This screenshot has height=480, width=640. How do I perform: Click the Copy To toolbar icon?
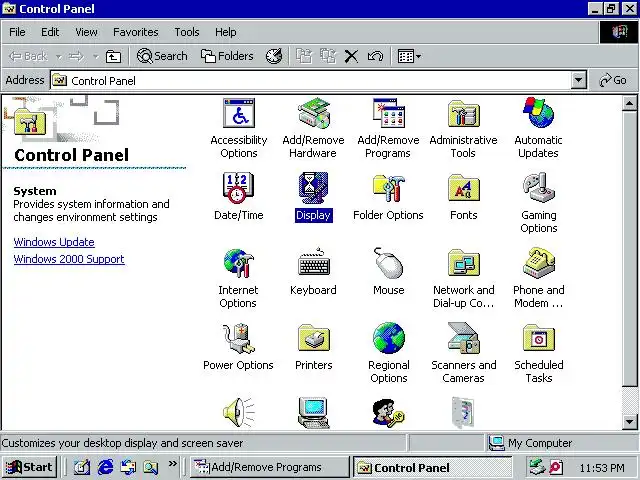328,56
